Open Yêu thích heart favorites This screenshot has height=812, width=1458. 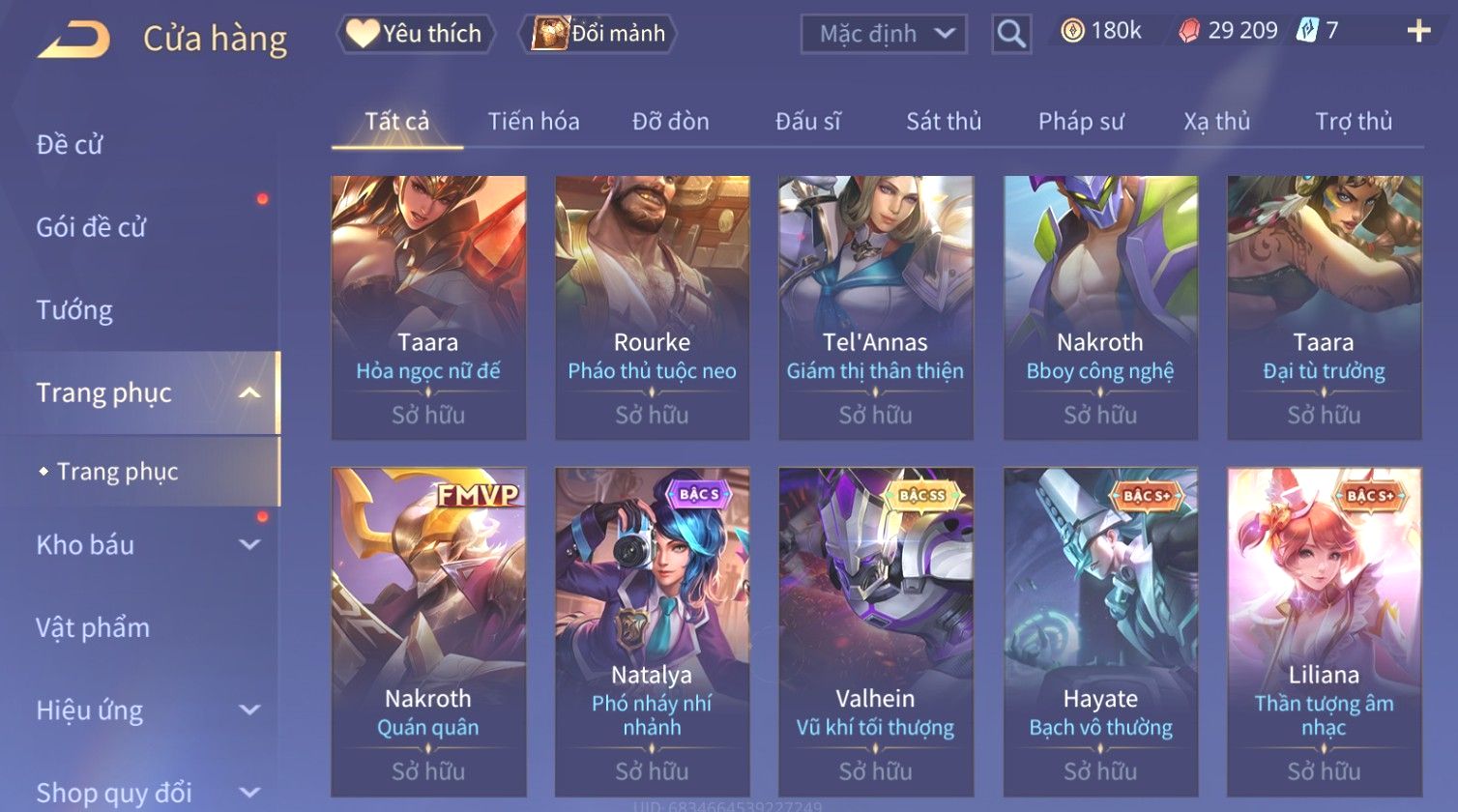click(x=416, y=34)
